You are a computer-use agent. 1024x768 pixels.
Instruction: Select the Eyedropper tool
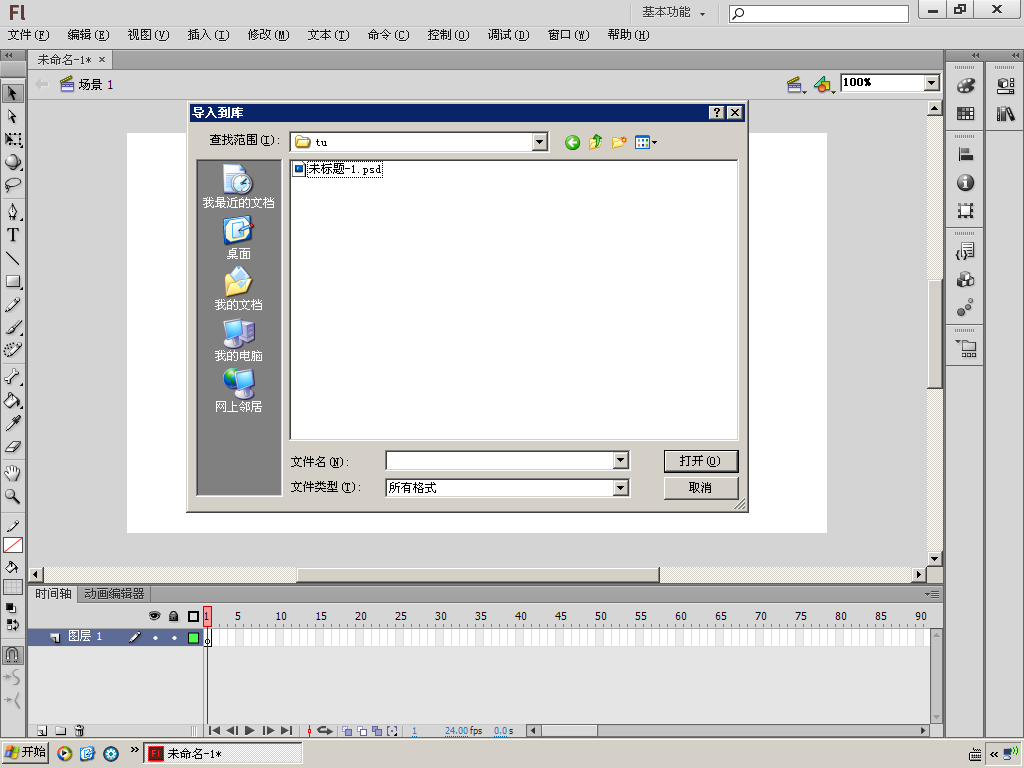coord(12,423)
